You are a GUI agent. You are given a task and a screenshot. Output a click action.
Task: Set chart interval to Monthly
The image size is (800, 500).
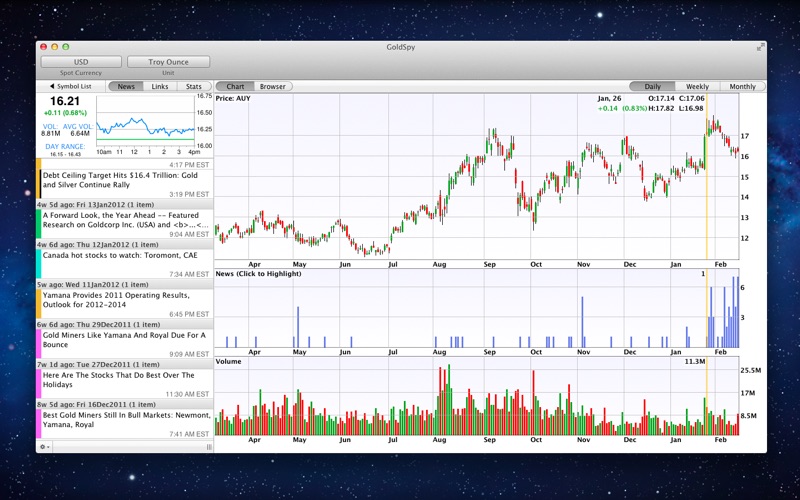[x=742, y=86]
